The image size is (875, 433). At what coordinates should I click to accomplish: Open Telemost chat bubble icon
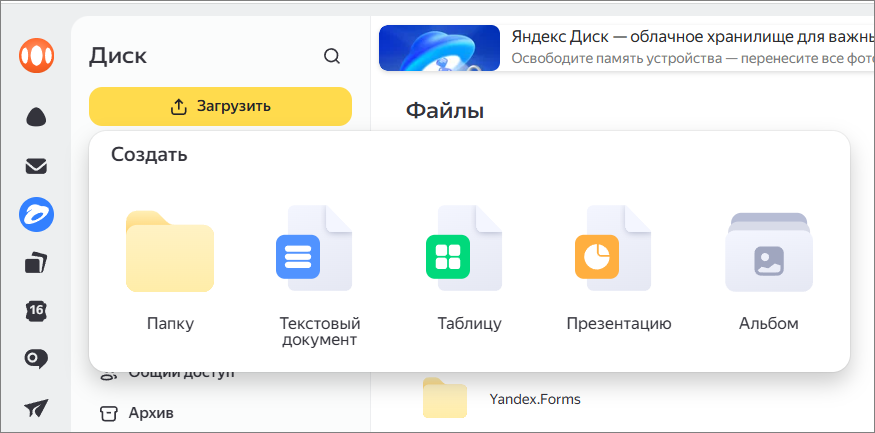[36, 359]
